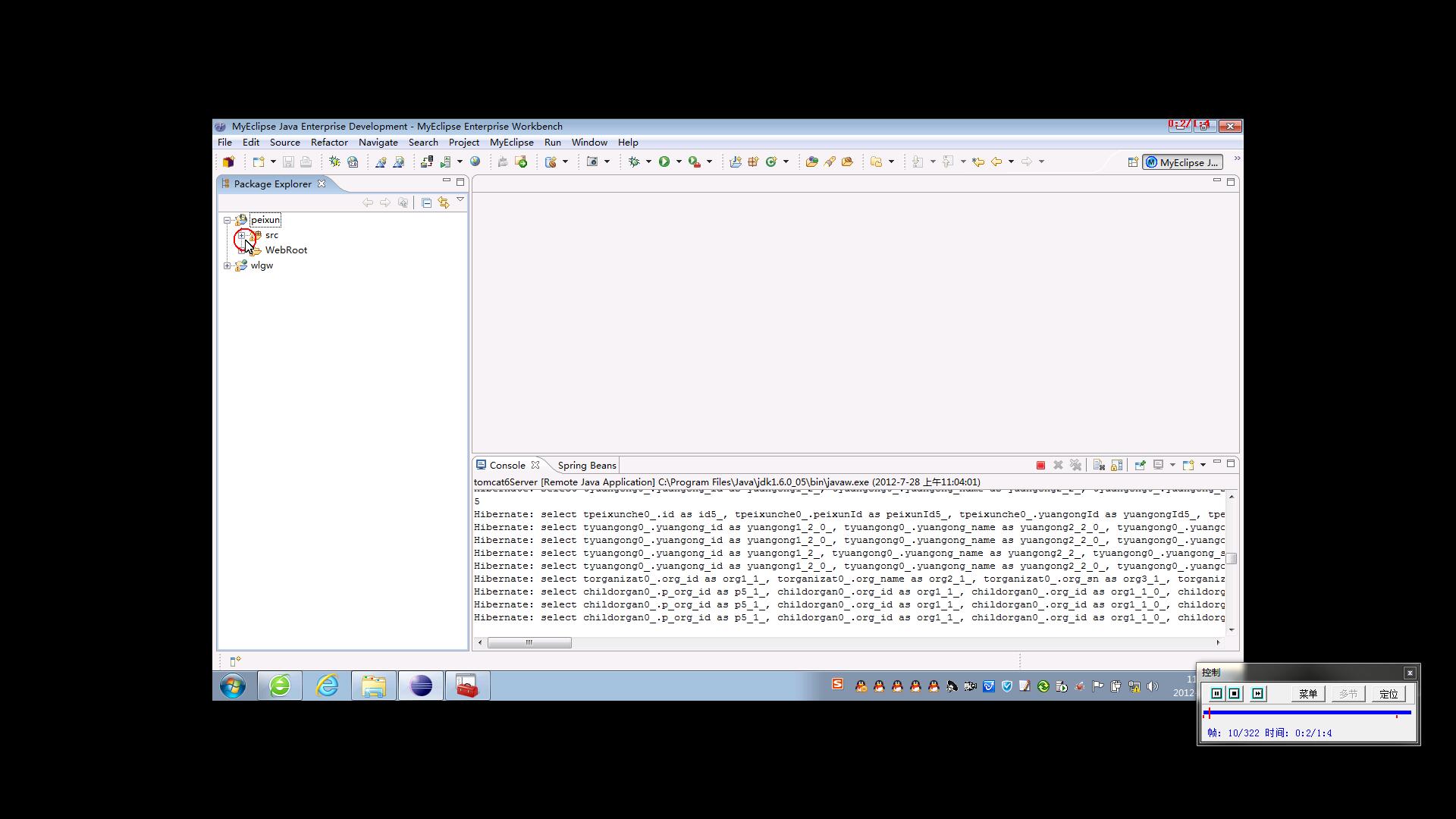Click the Search flashlight icon

(830, 162)
